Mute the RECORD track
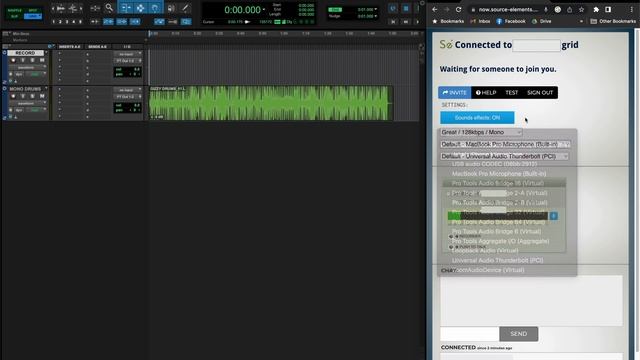The image size is (640, 360). tap(42, 60)
